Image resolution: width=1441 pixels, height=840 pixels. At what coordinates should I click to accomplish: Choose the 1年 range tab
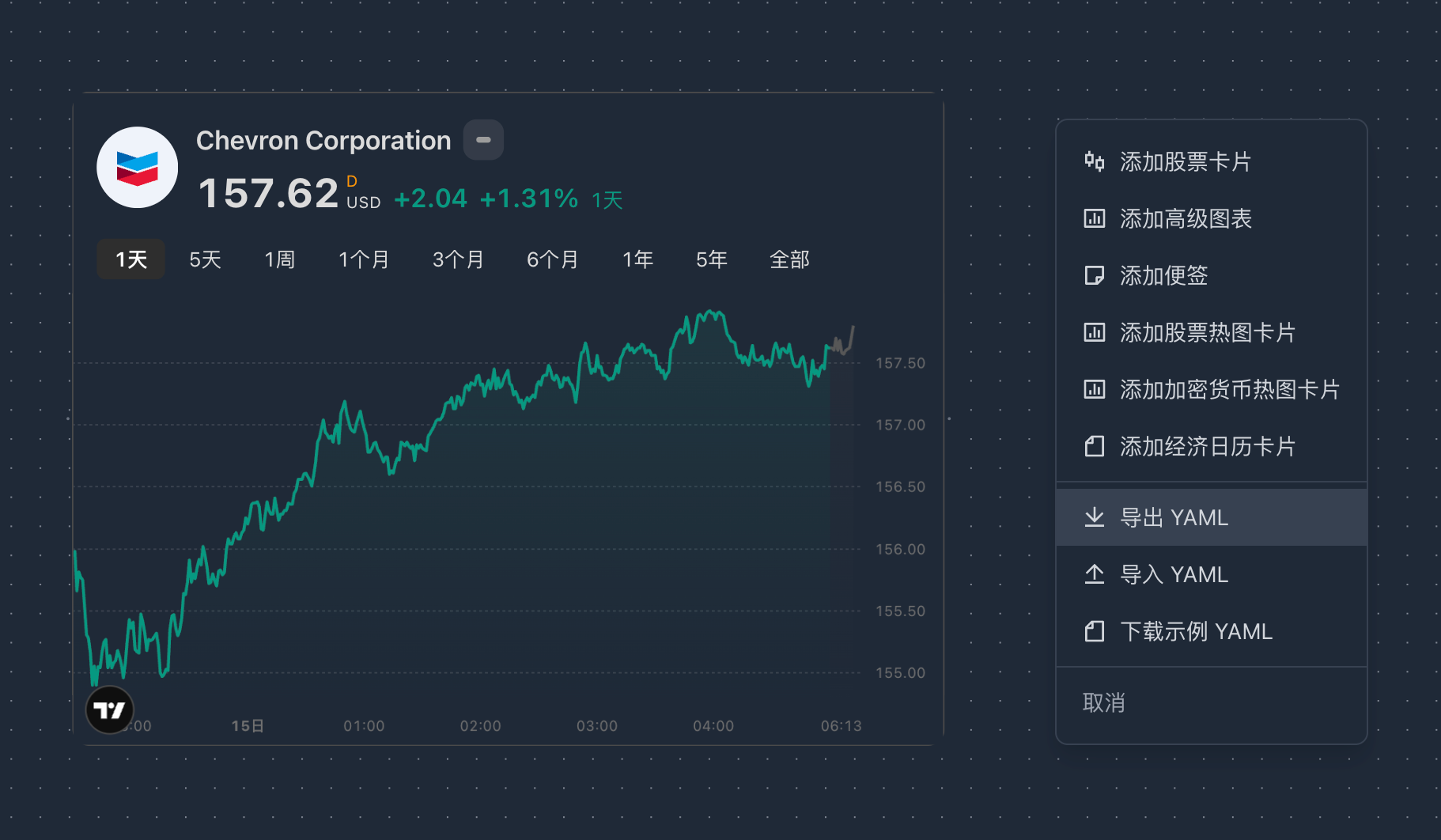[637, 259]
